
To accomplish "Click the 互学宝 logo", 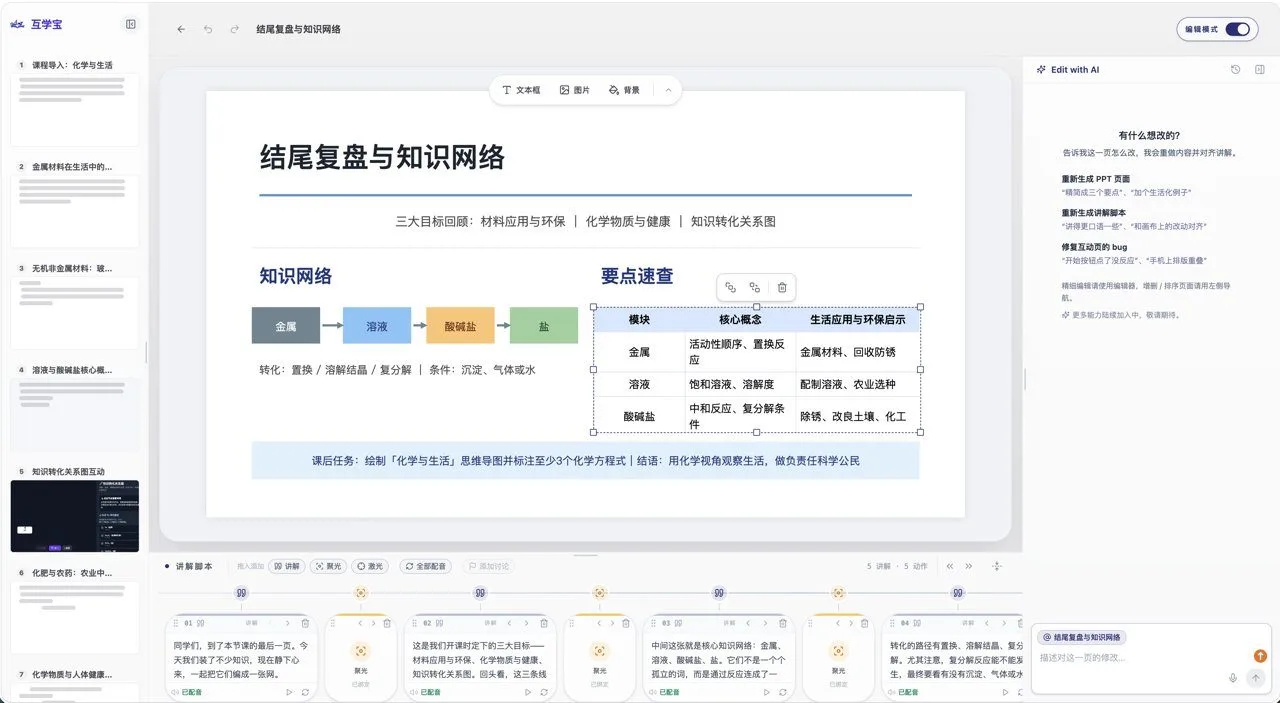I will (35, 24).
